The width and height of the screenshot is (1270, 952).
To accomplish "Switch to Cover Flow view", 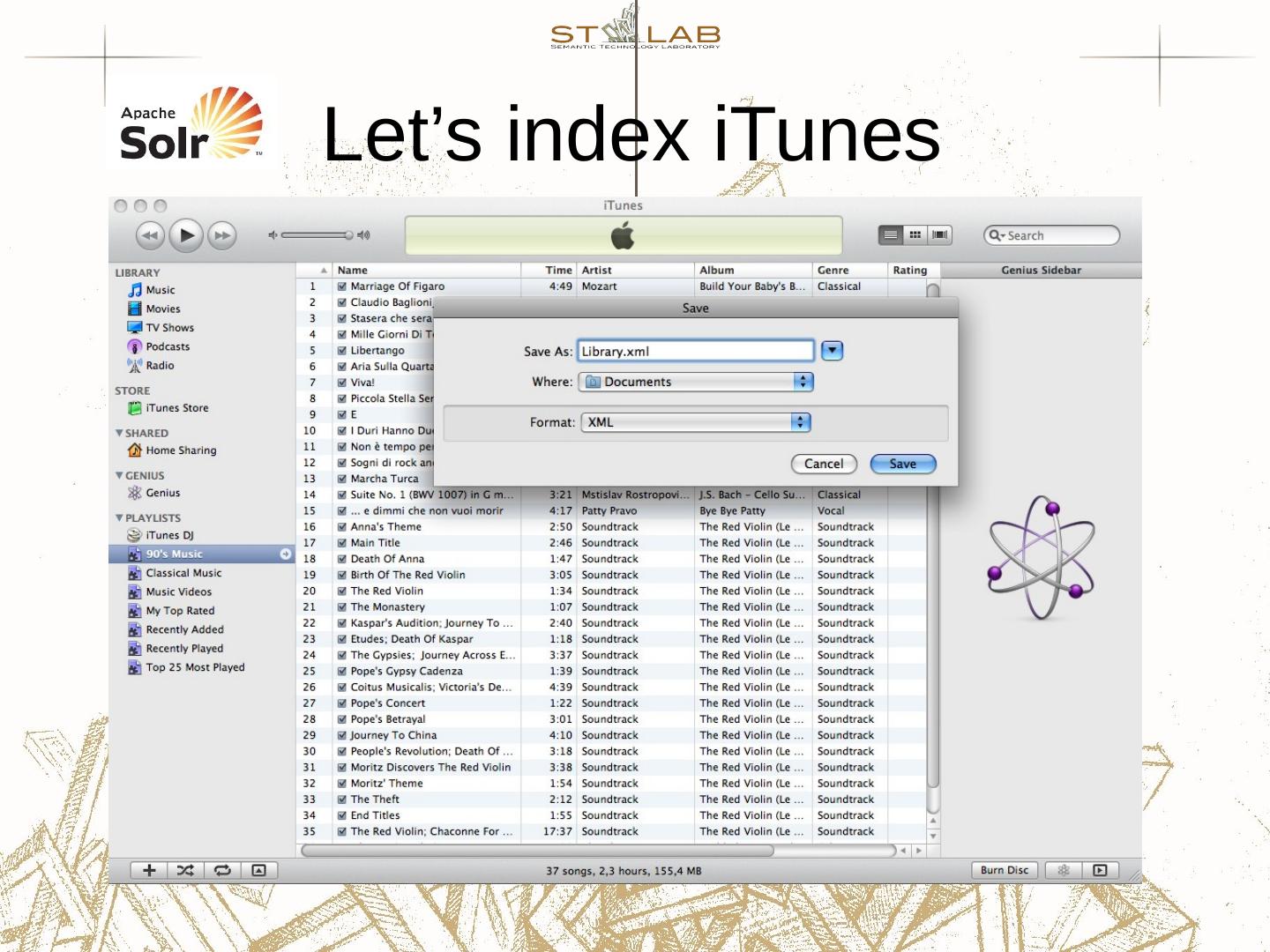I will 940,234.
